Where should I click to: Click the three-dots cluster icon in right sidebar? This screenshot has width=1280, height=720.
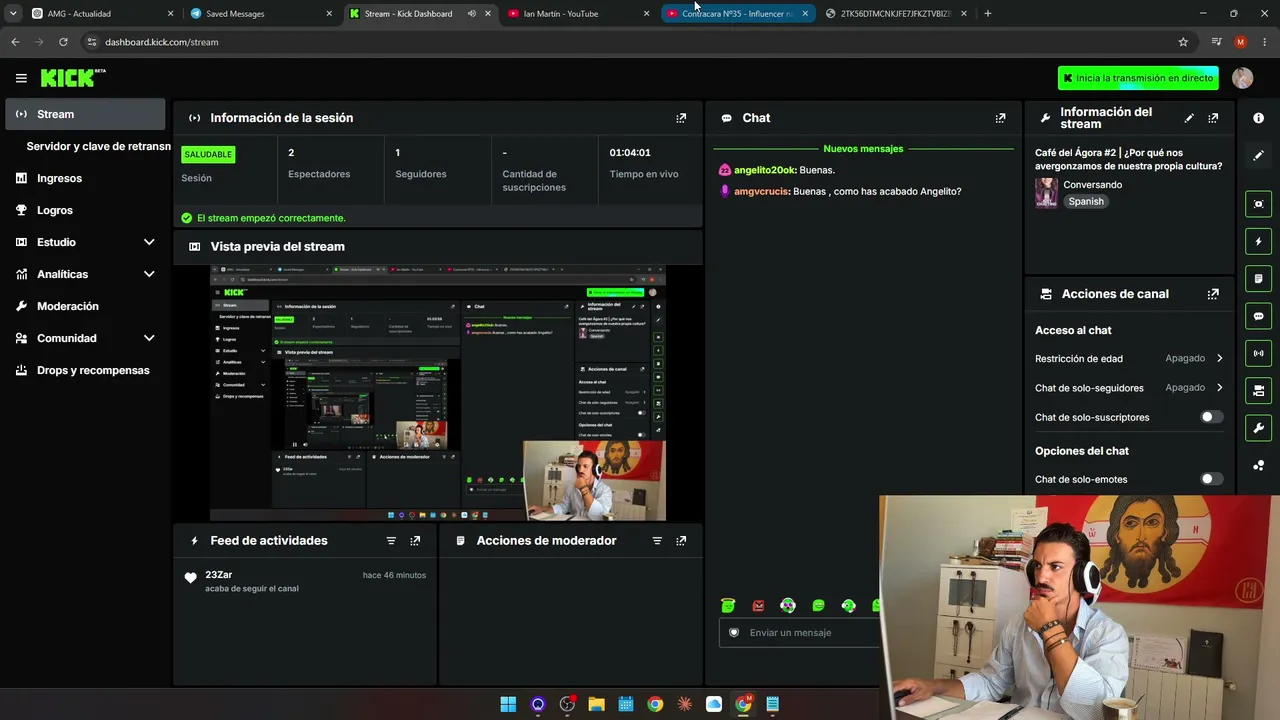coord(1258,465)
